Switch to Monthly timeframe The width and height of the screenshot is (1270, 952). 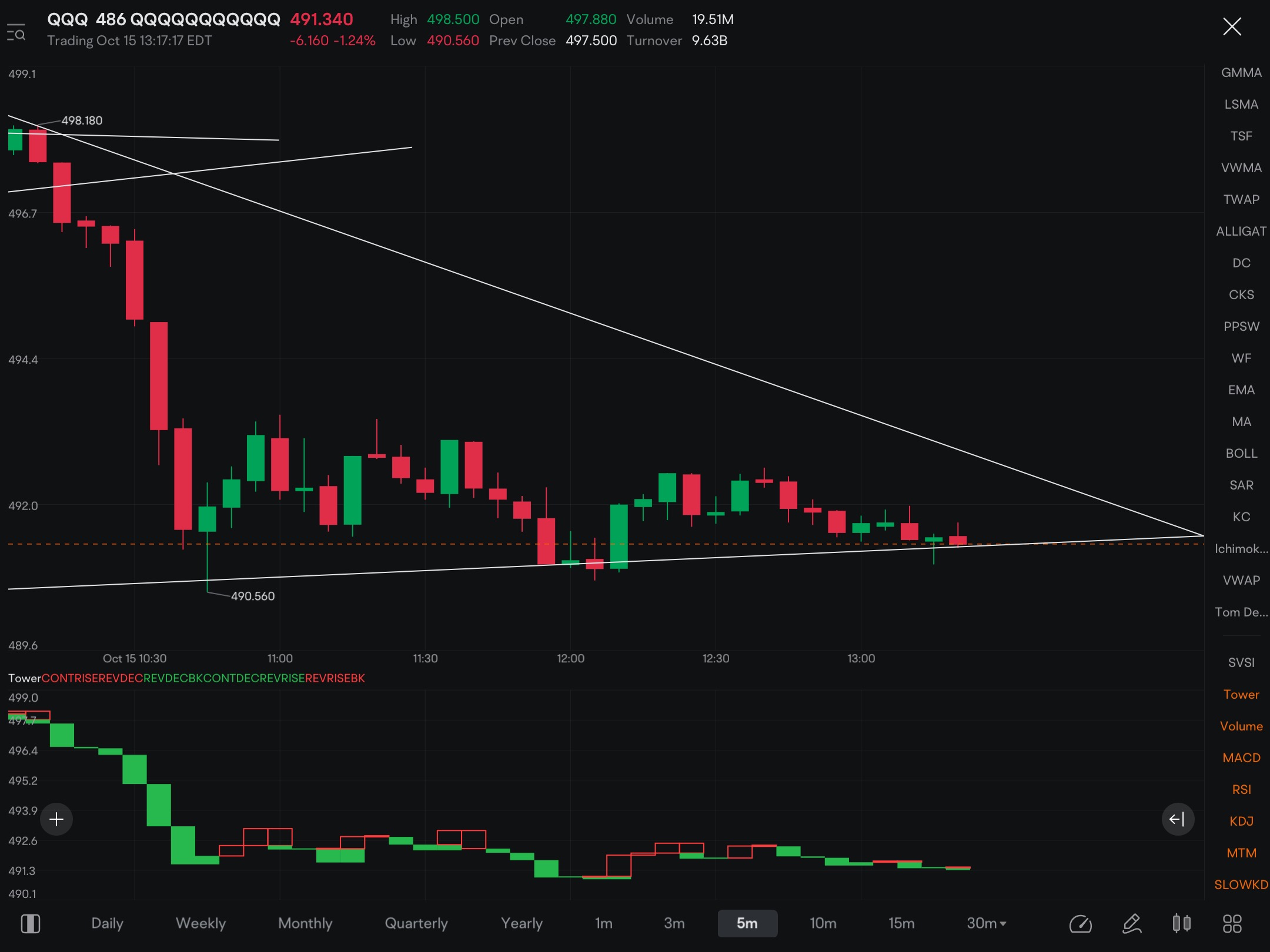pyautogui.click(x=305, y=923)
